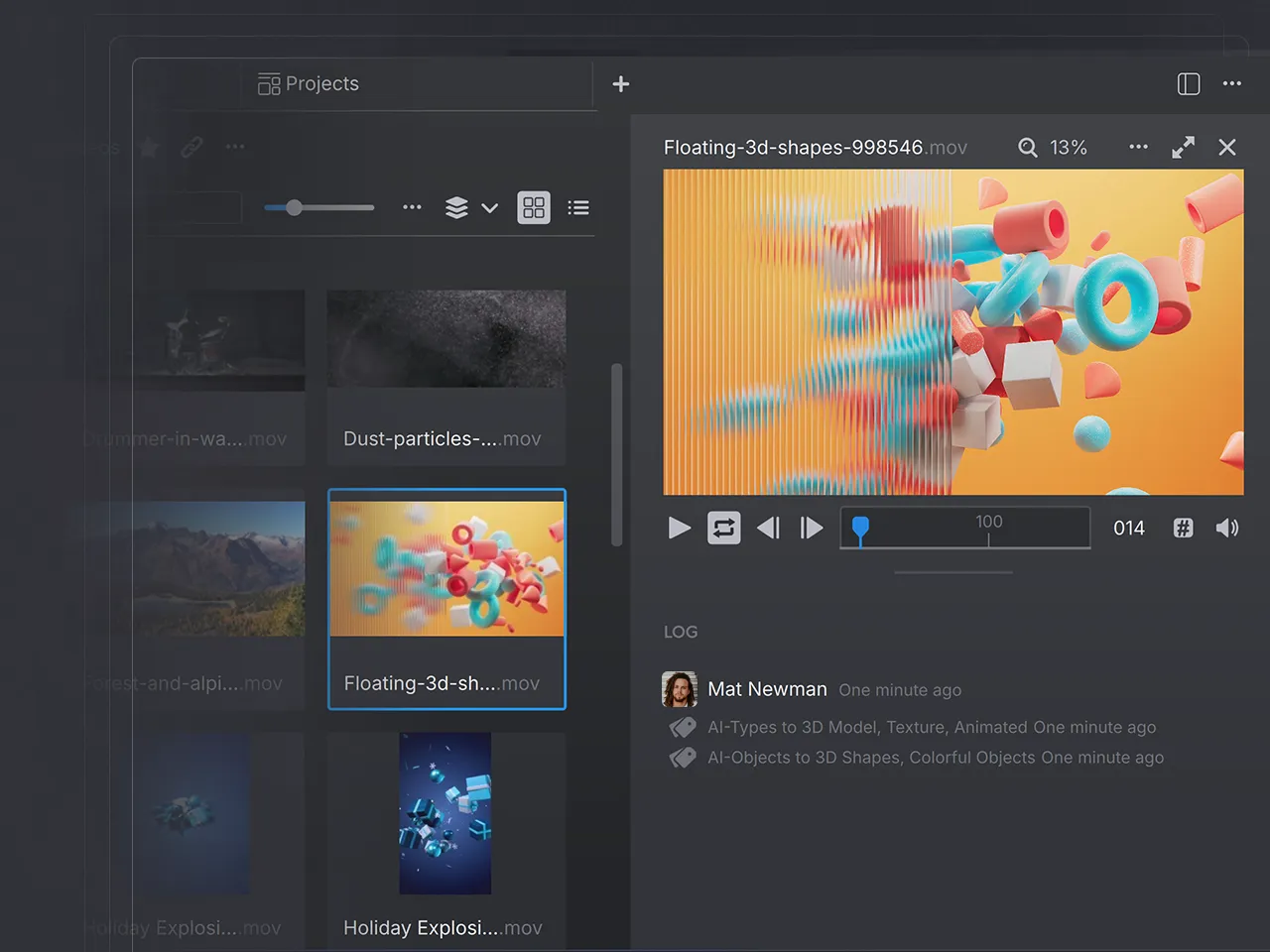Play the video
Viewport: 1270px width, 952px height.
(x=680, y=528)
